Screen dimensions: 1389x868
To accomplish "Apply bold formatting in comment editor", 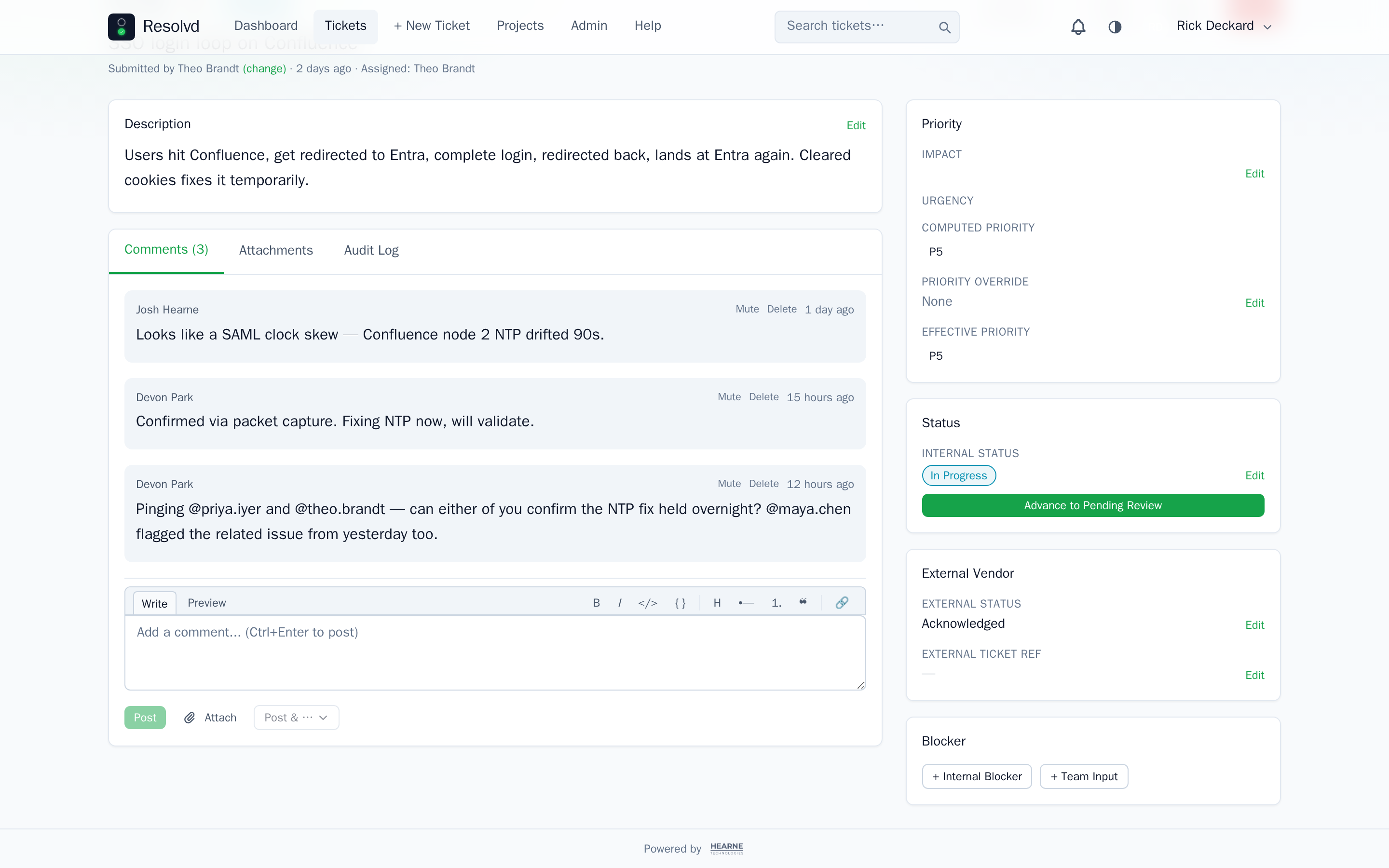I will (x=596, y=603).
